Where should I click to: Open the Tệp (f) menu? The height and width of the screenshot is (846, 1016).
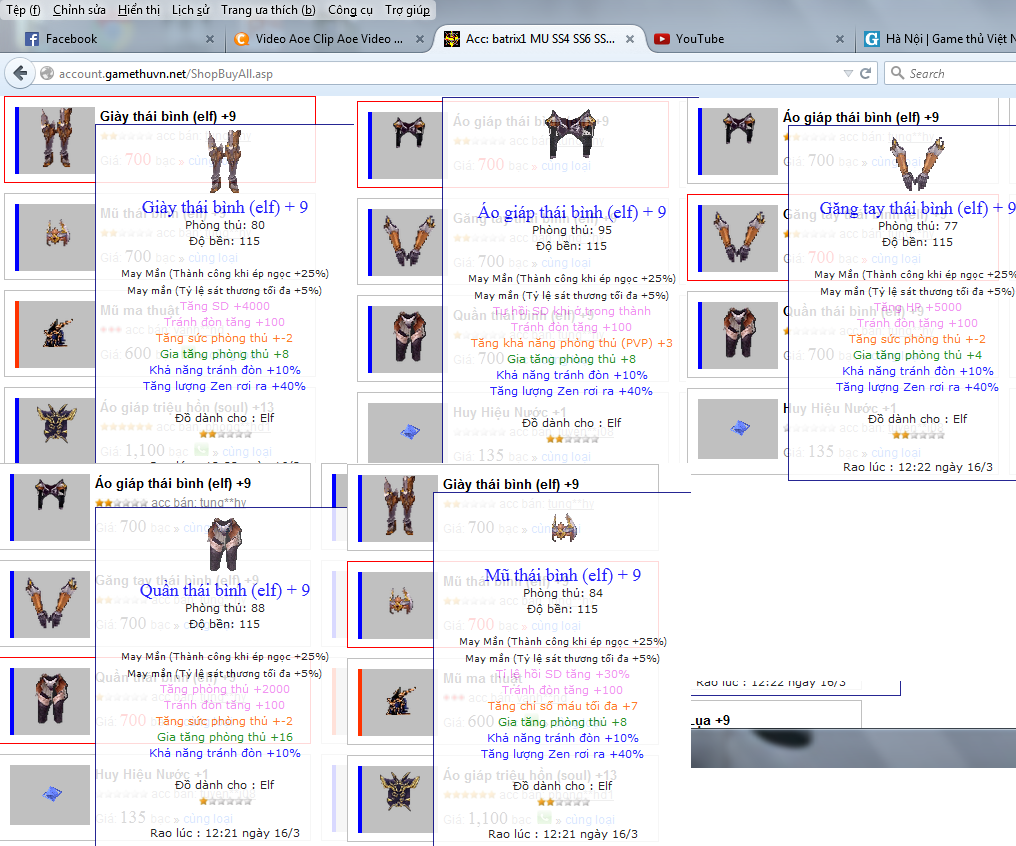(x=23, y=10)
